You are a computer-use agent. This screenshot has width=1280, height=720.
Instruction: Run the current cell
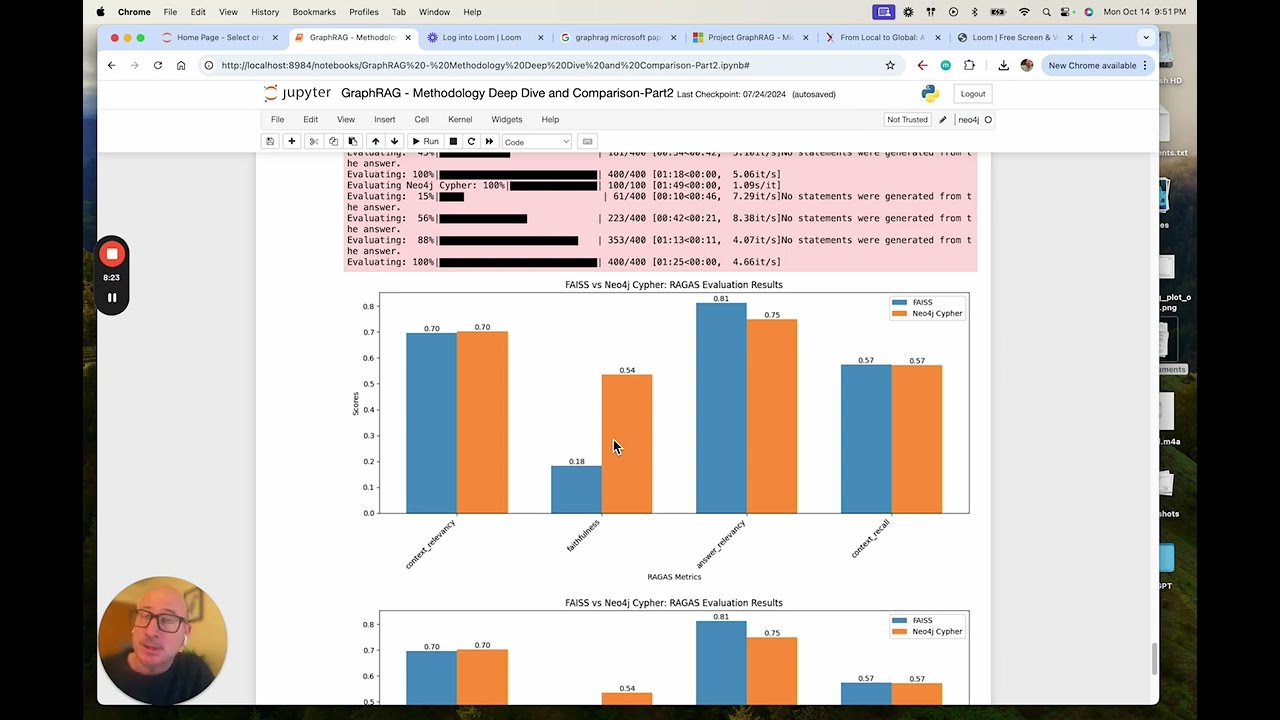(x=426, y=141)
